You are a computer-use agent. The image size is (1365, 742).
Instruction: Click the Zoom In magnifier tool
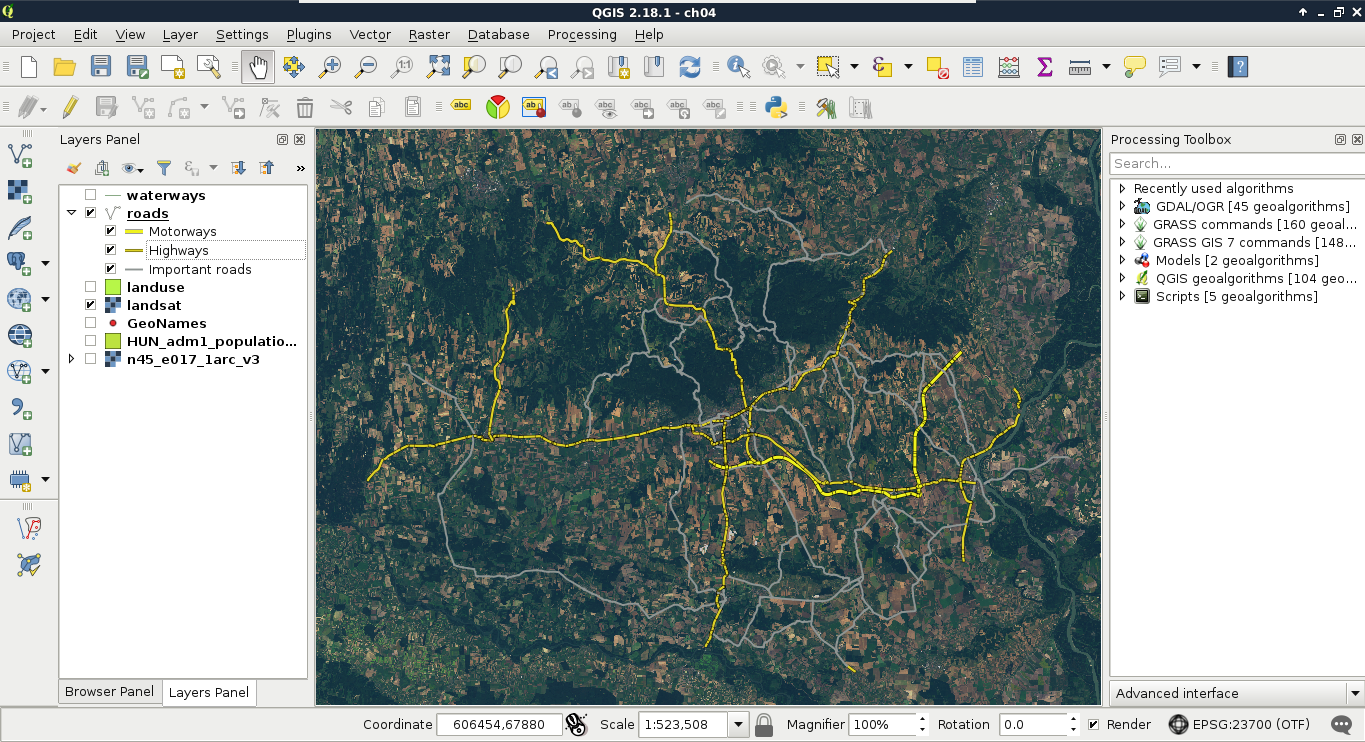329,67
